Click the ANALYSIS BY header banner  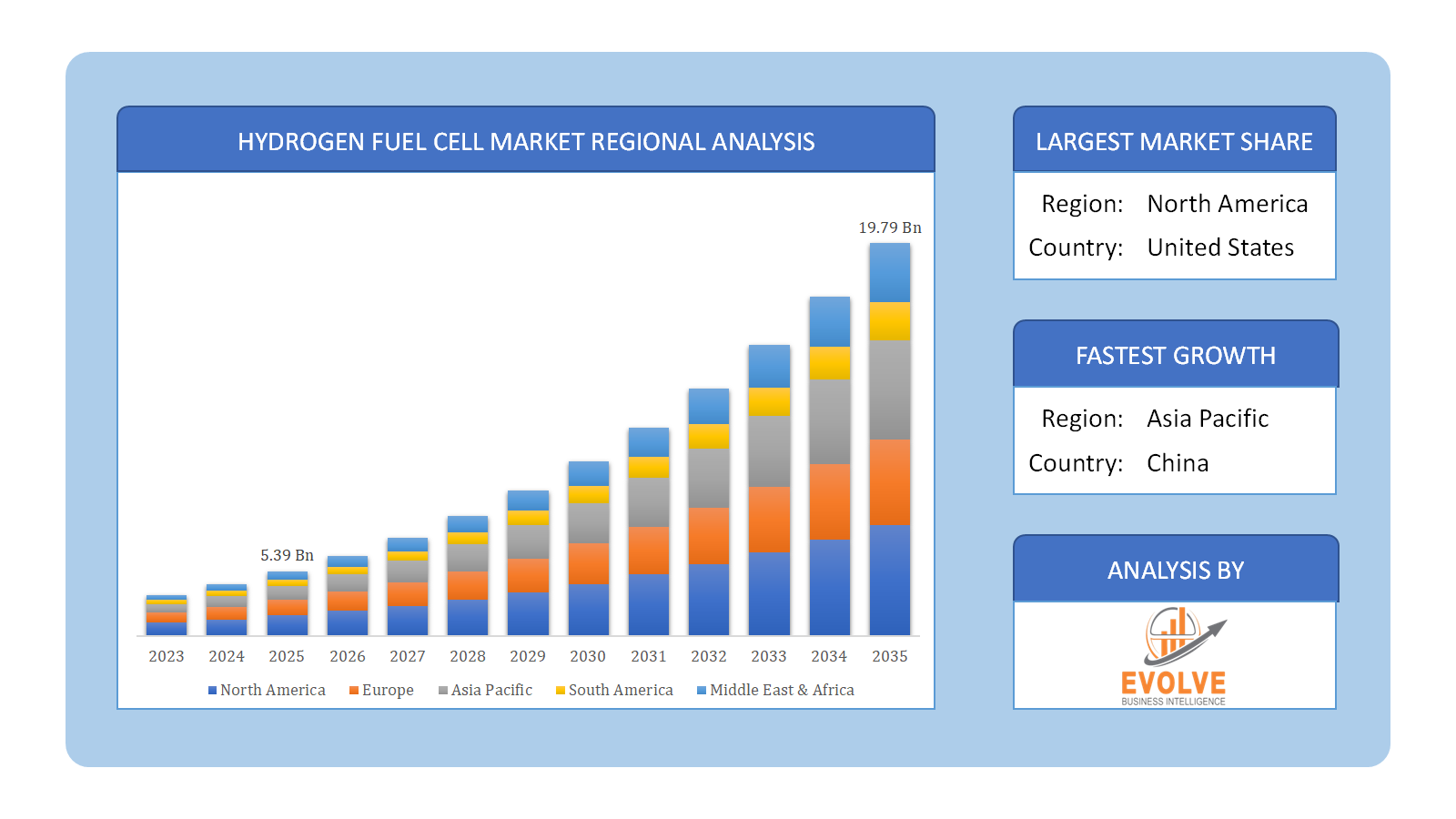click(x=1175, y=568)
